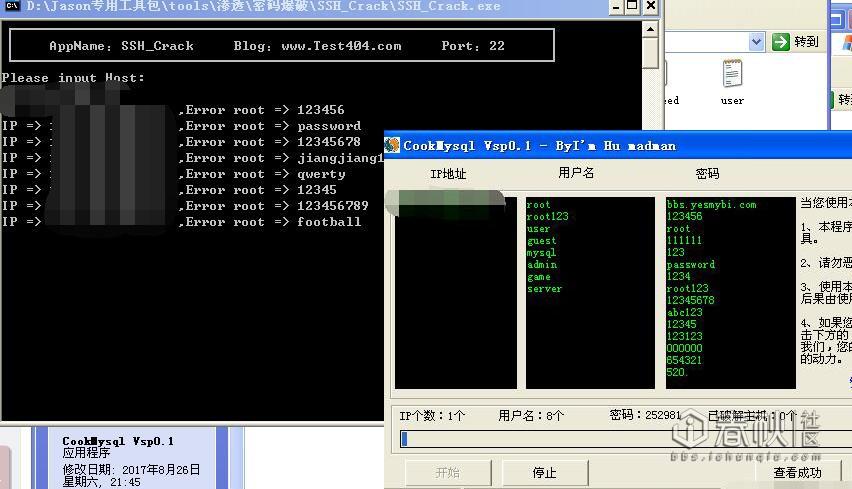Click the disabled 开始 button
This screenshot has height=489, width=852.
pos(448,473)
